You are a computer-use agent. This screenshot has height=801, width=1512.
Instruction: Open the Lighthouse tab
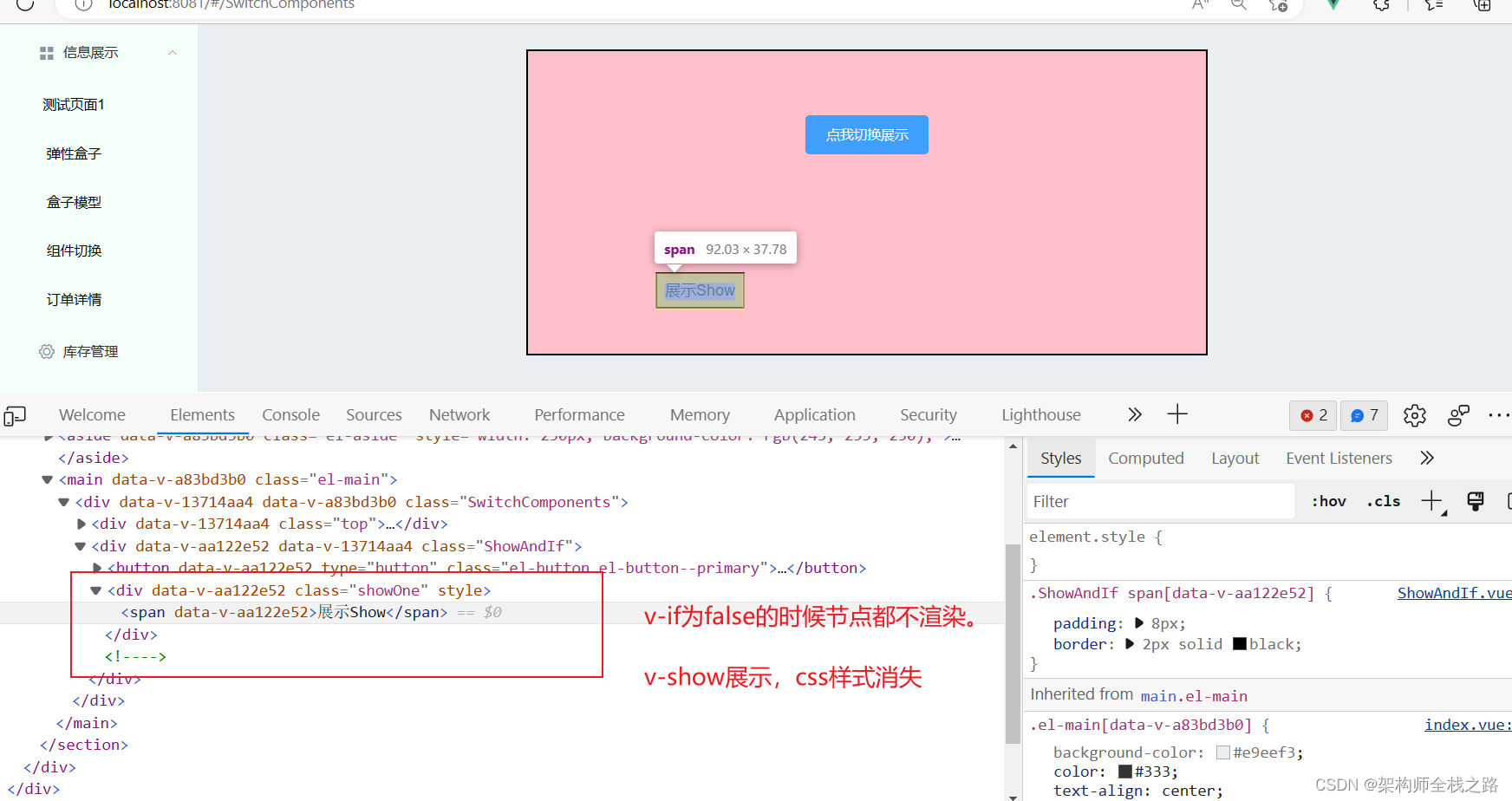tap(1040, 415)
